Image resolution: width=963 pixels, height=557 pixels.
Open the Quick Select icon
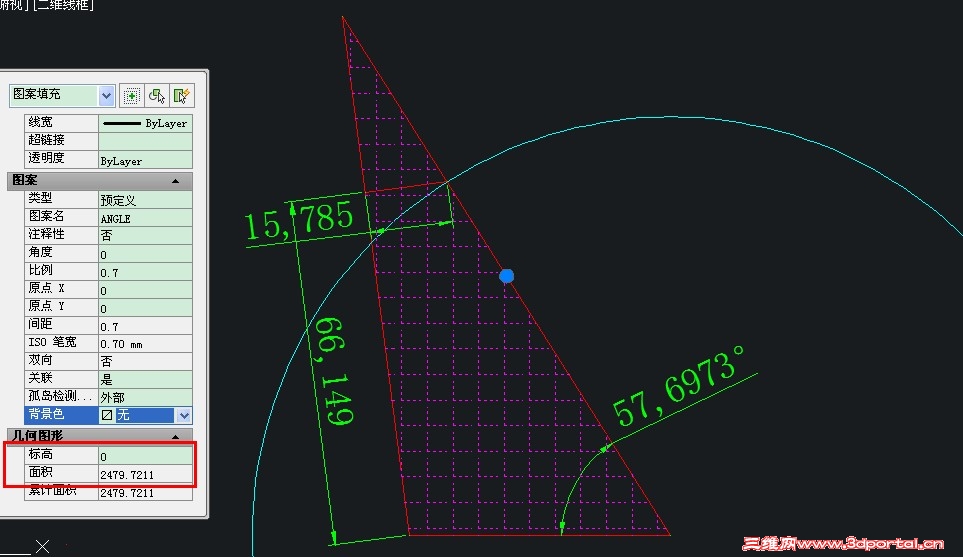click(x=182, y=95)
